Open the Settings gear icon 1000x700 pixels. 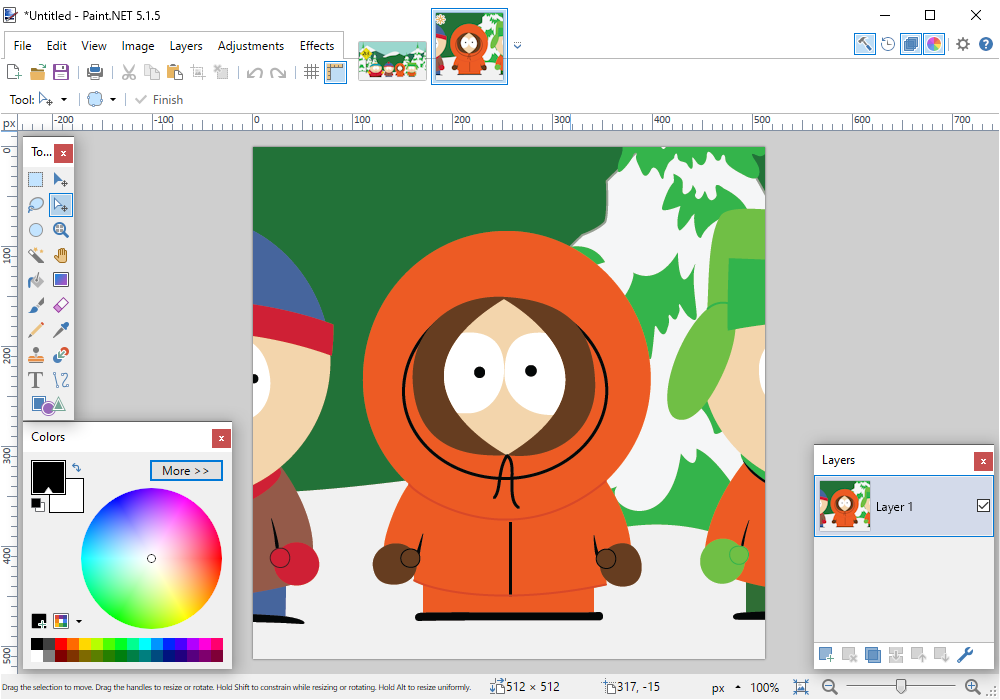coord(963,44)
